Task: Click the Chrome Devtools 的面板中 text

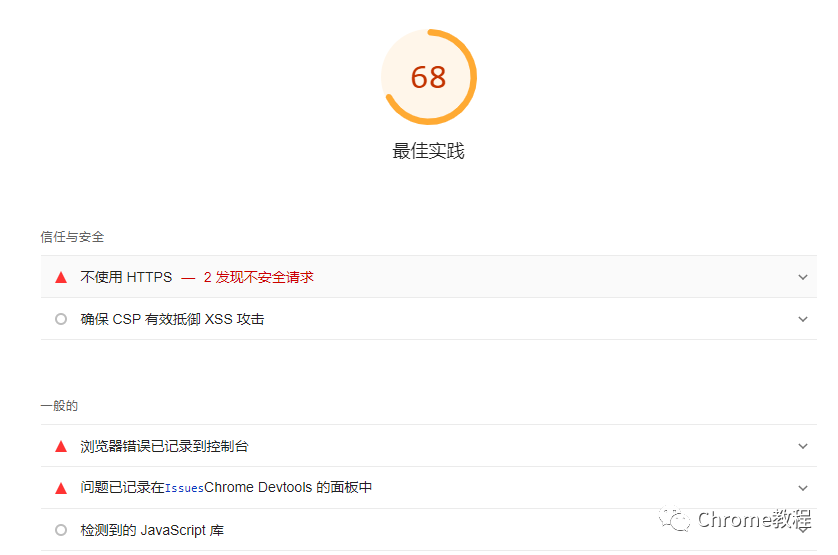Action: (288, 488)
